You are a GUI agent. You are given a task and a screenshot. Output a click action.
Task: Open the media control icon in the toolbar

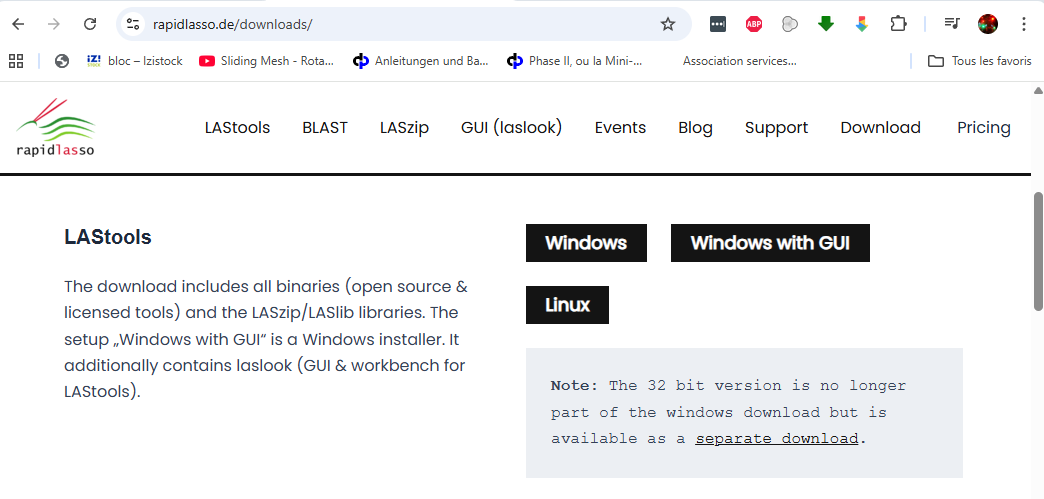click(x=952, y=24)
